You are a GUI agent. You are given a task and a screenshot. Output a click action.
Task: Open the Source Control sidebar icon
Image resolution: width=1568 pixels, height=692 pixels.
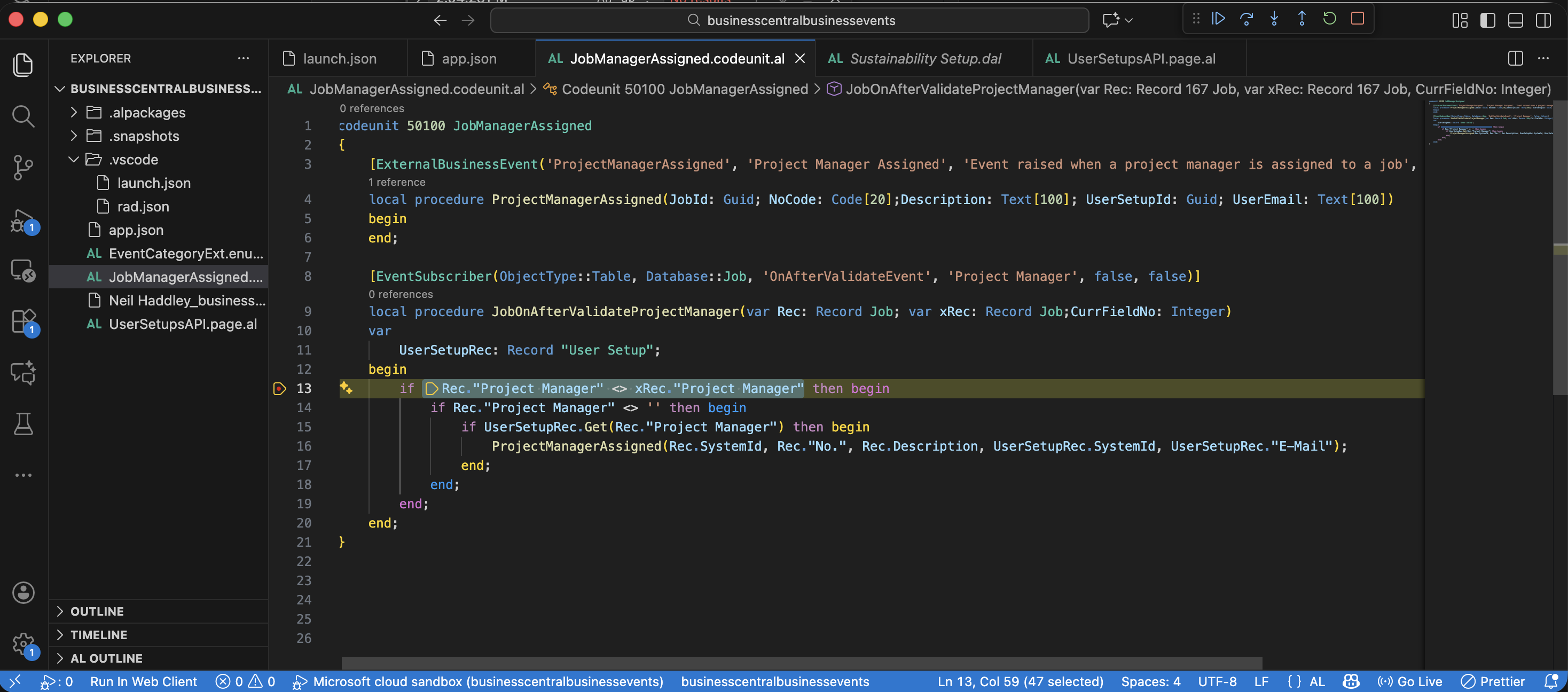tap(23, 167)
